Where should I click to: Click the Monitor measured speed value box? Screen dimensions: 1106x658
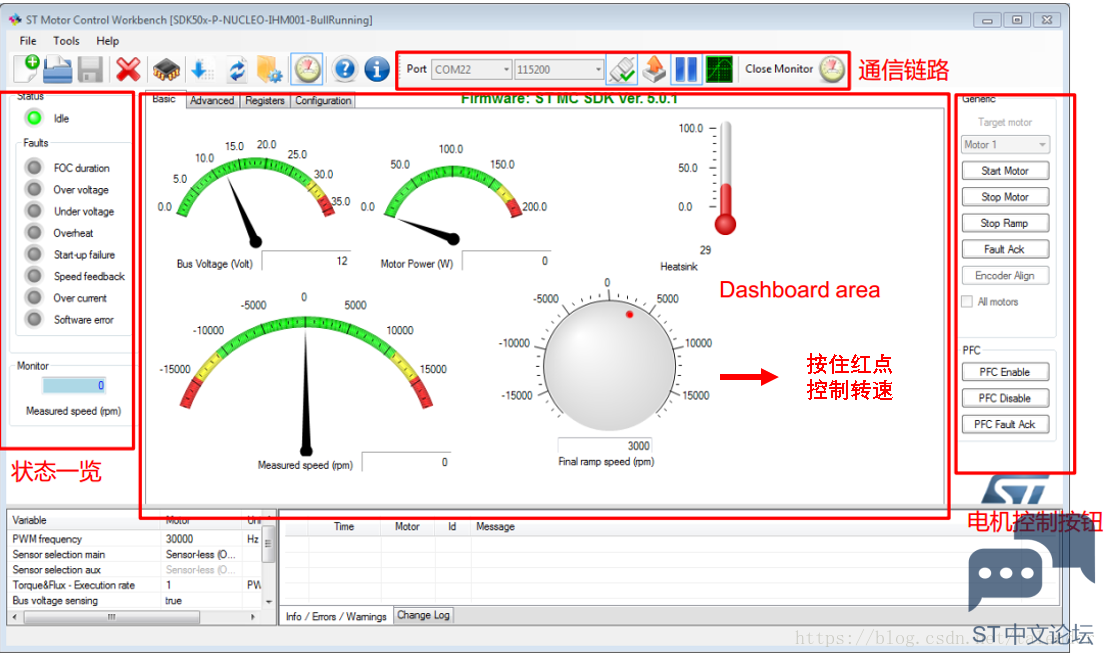74,385
